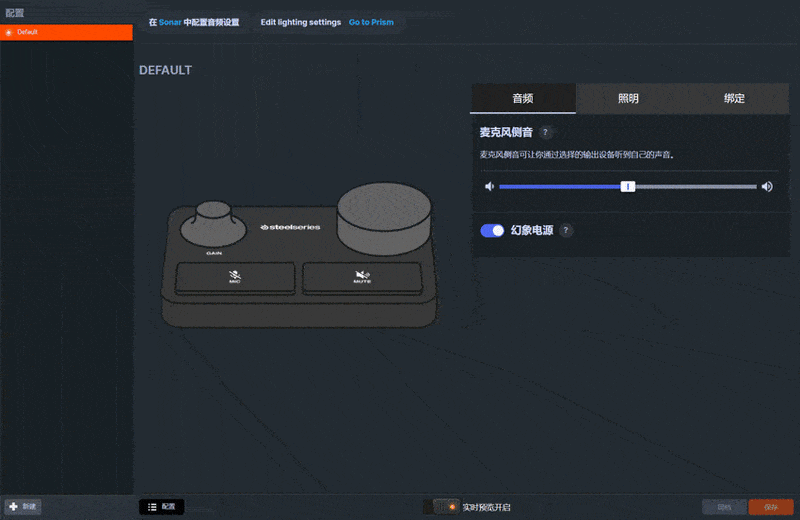Click the MUTE button on the device image
Viewport: 800px width, 520px height.
pyautogui.click(x=362, y=278)
